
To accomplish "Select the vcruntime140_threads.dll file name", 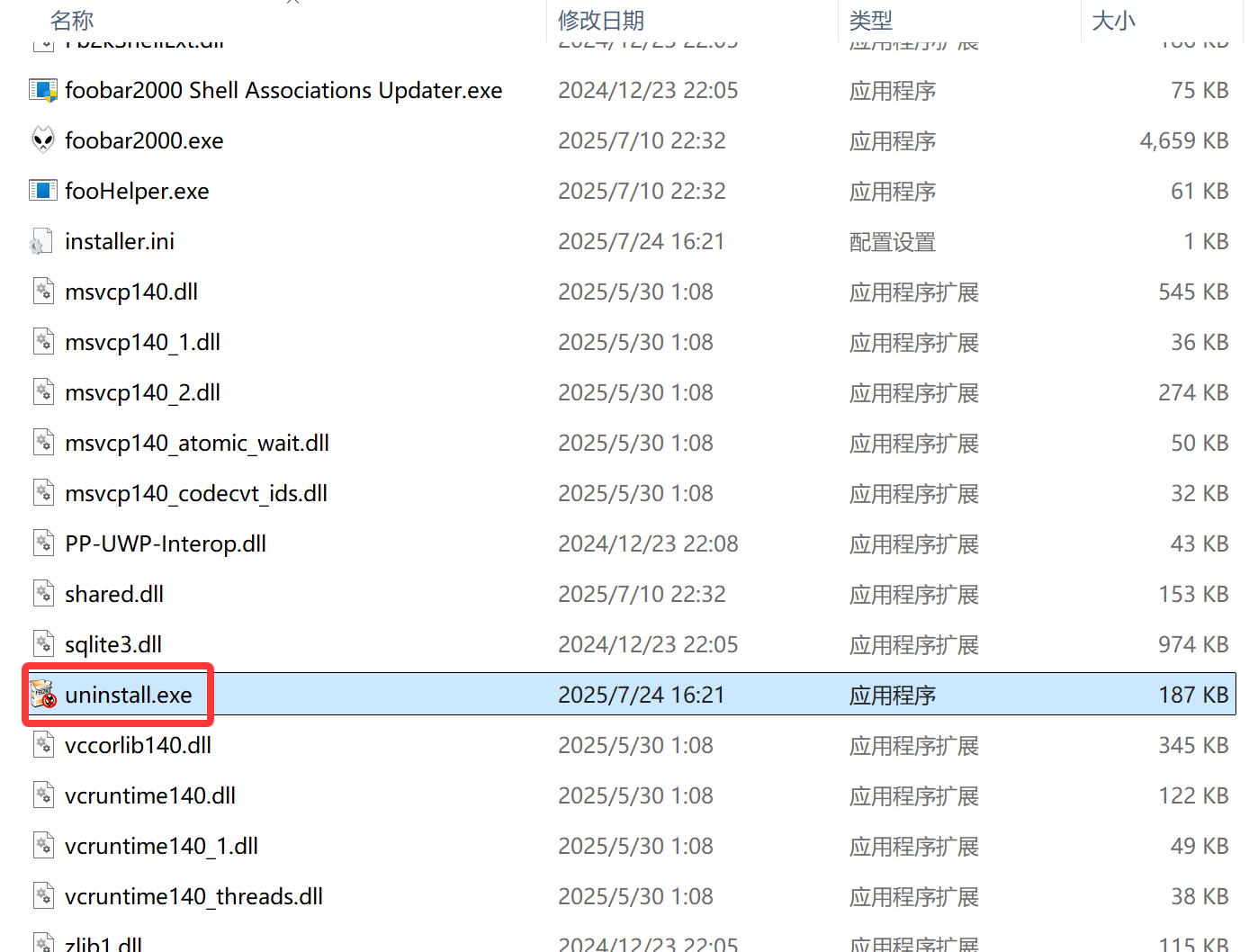I will pyautogui.click(x=193, y=896).
